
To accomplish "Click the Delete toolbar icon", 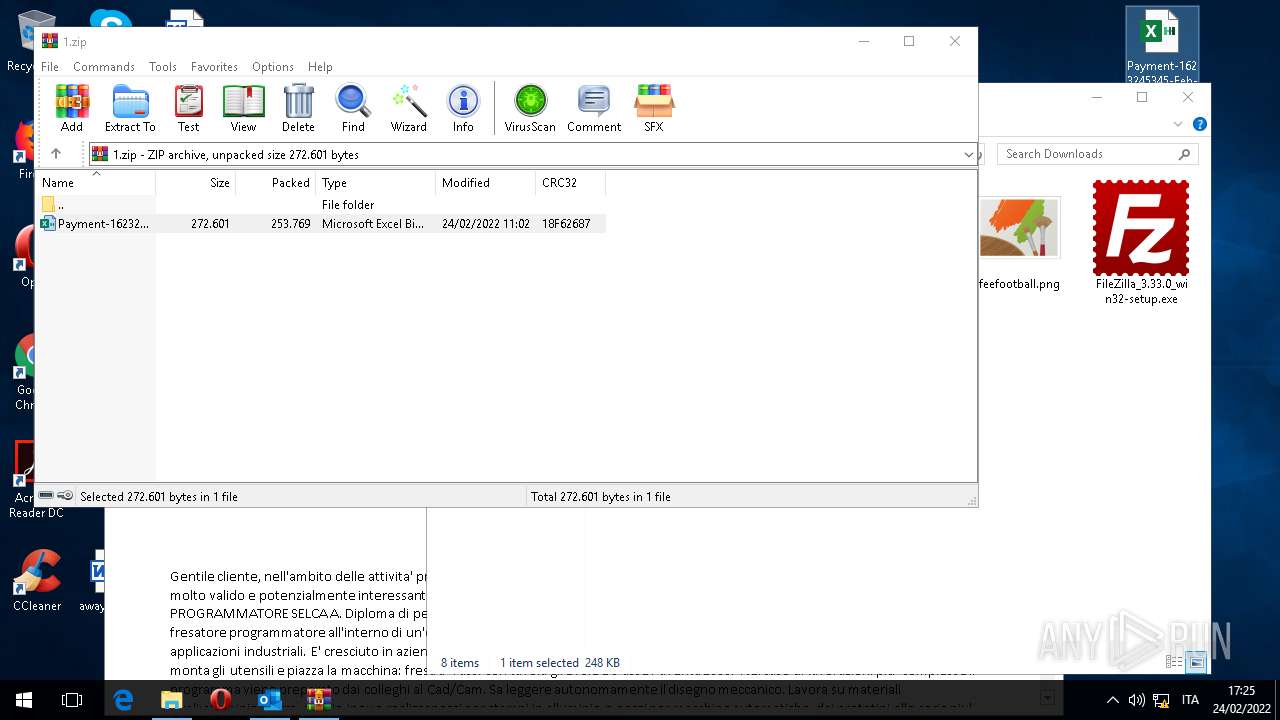I will pyautogui.click(x=298, y=108).
